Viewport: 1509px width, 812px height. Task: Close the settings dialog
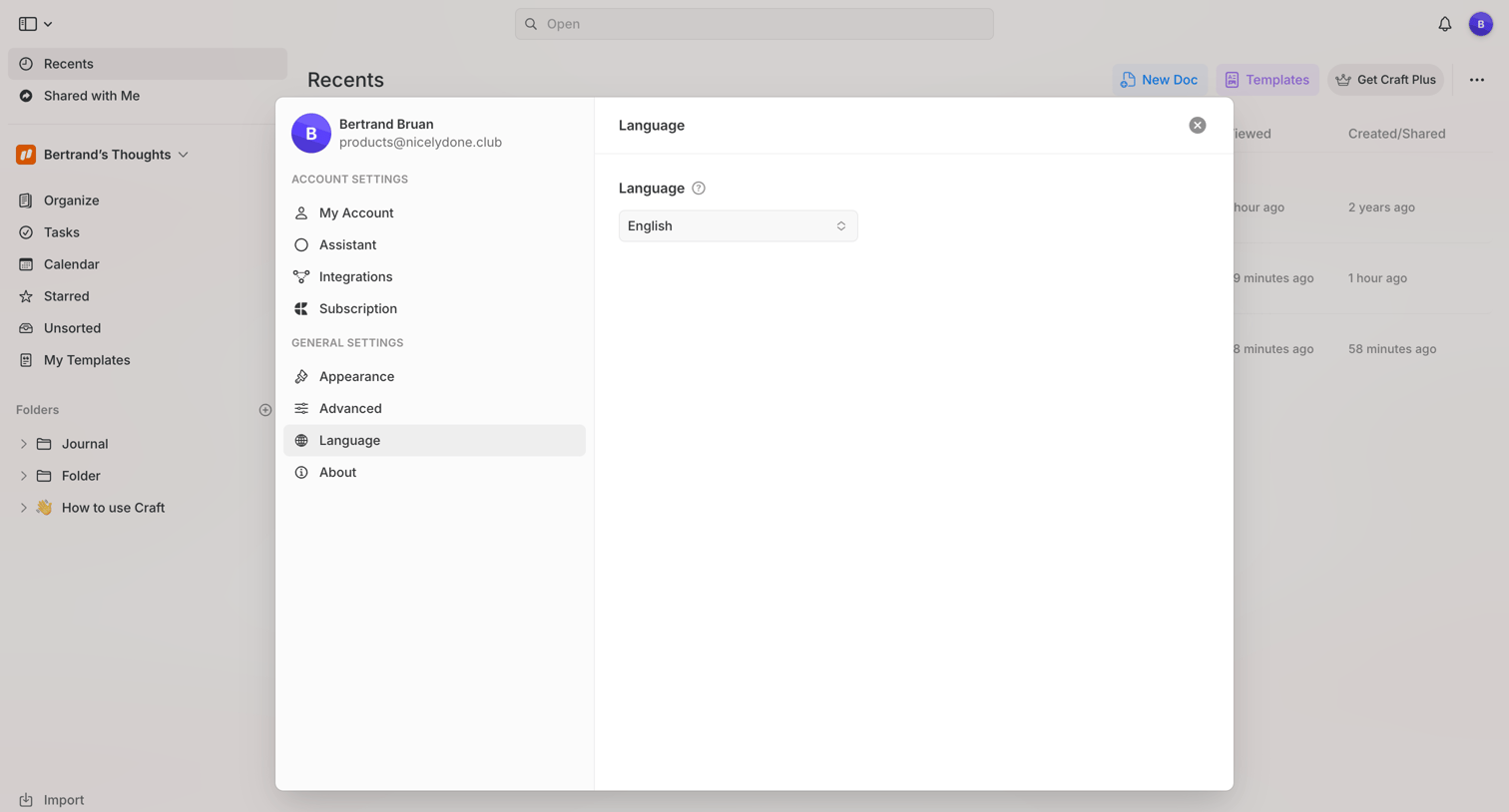pos(1198,125)
